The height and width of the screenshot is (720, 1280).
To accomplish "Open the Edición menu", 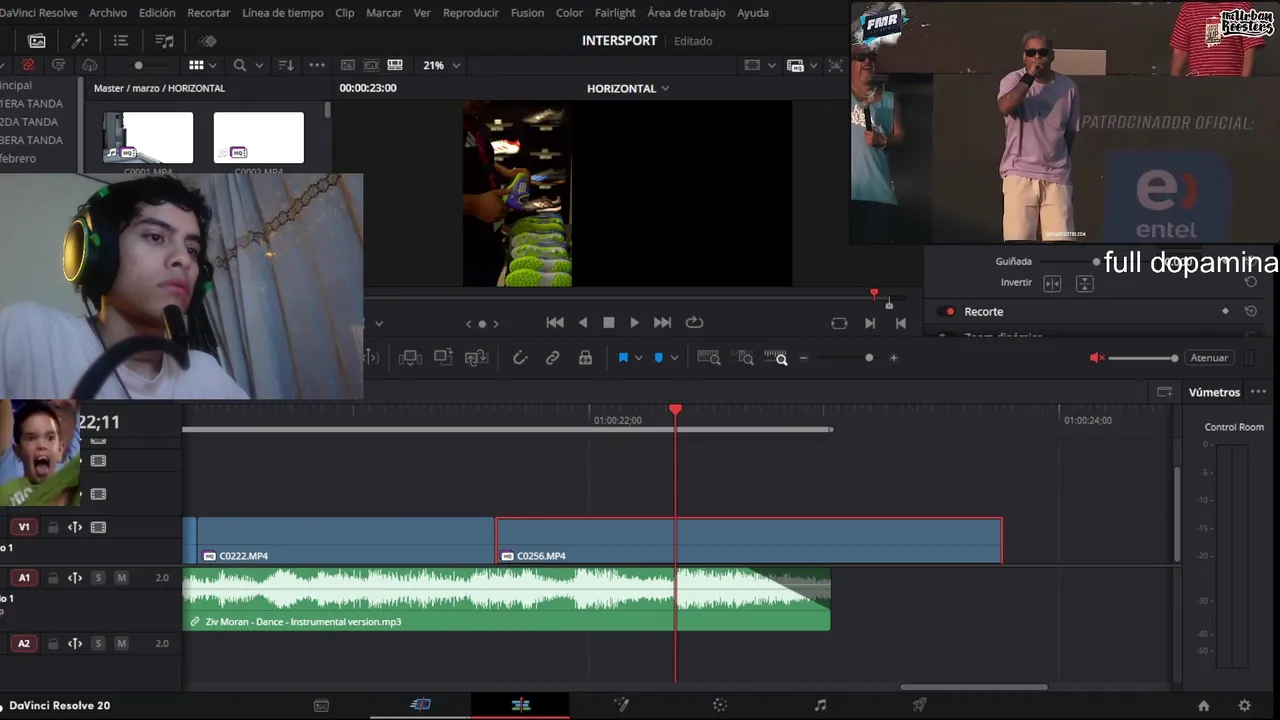I will pyautogui.click(x=157, y=13).
